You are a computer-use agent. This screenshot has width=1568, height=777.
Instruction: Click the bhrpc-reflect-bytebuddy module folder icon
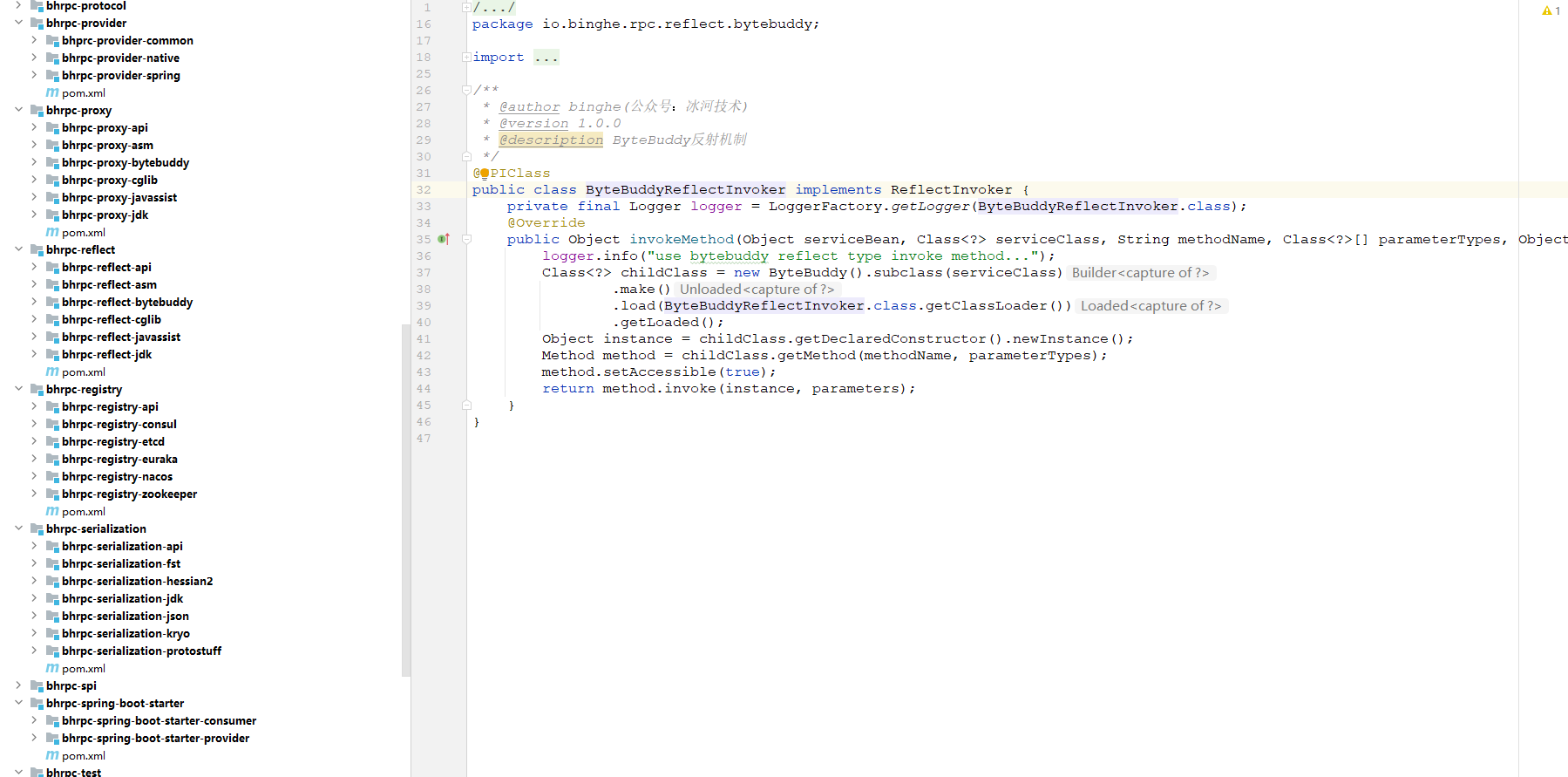[52, 303]
